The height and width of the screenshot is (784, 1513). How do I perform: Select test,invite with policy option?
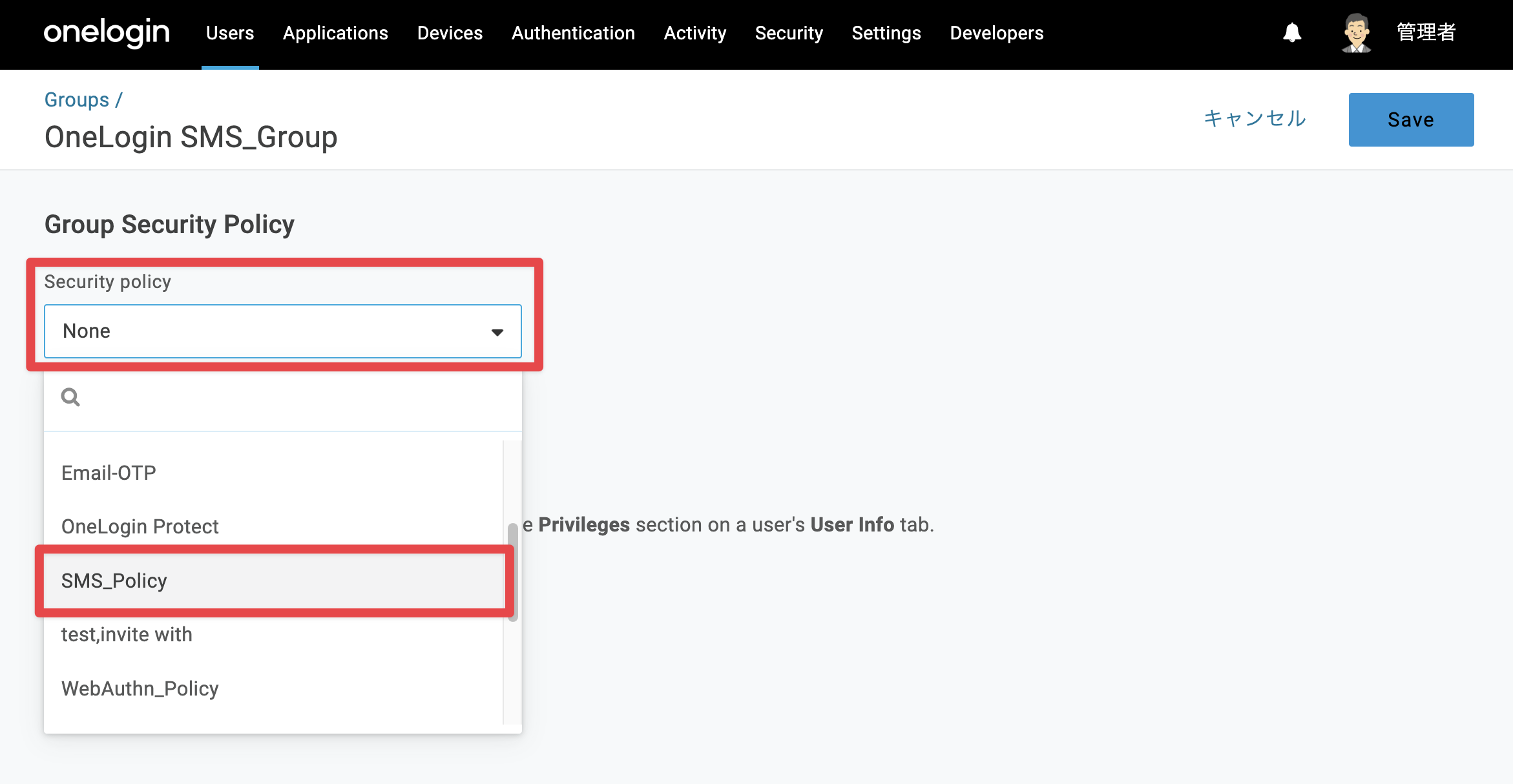274,634
